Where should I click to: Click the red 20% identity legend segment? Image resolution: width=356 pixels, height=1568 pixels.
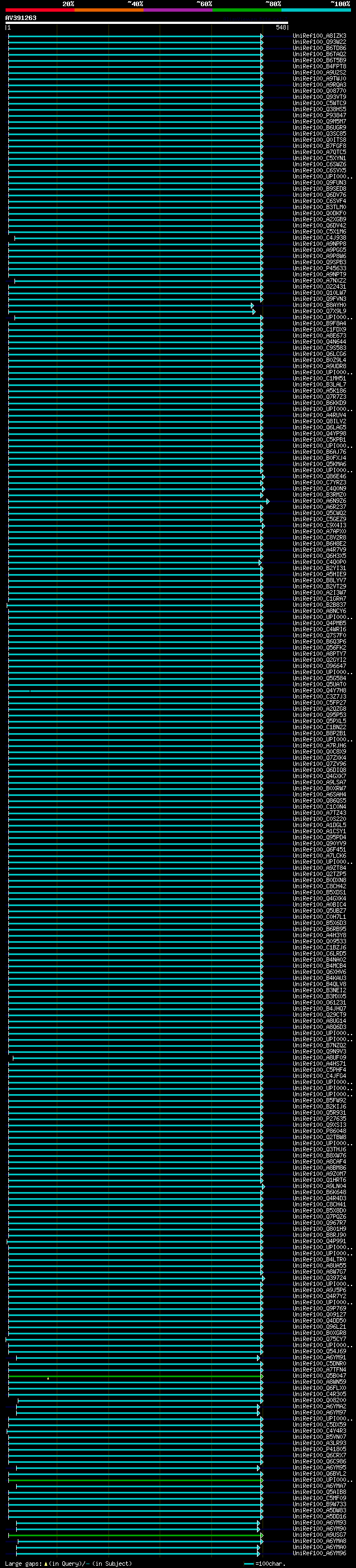click(40, 11)
